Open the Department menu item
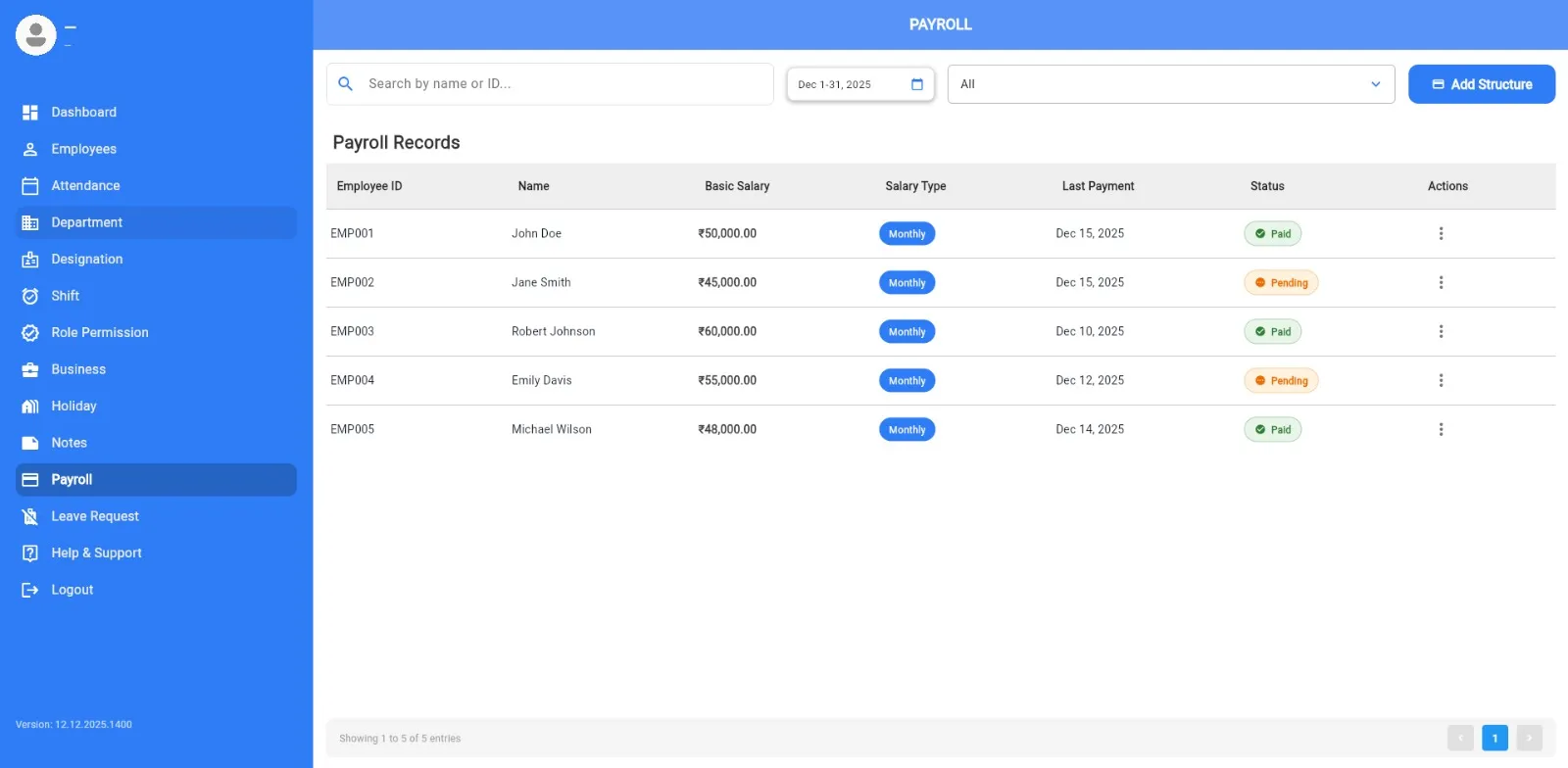Viewport: 1568px width, 768px height. [x=86, y=222]
